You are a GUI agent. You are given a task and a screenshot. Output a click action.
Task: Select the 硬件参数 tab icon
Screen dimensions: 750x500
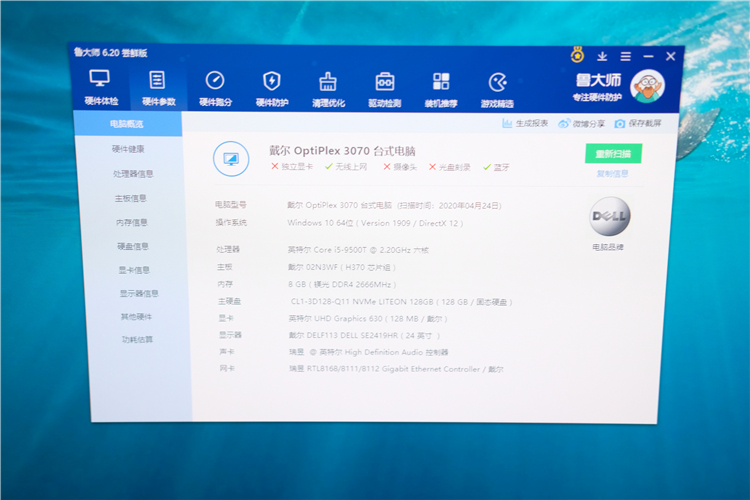[x=157, y=80]
